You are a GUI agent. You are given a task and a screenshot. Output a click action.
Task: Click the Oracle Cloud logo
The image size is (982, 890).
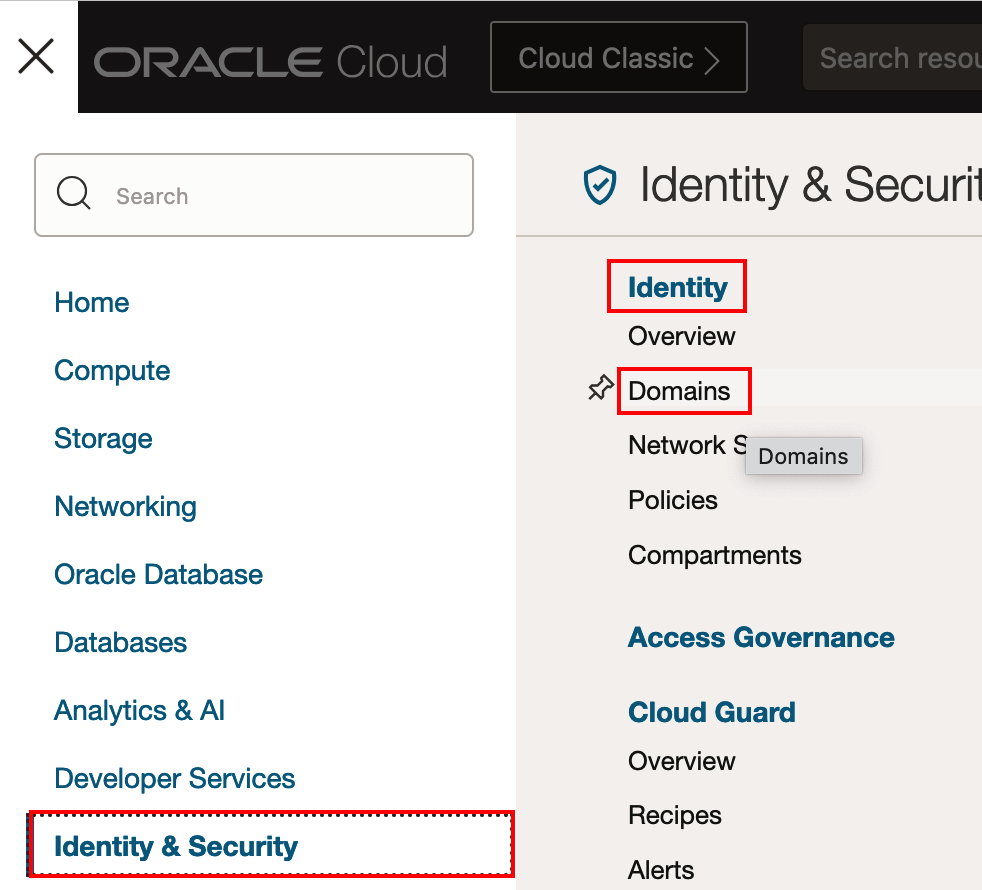point(271,62)
